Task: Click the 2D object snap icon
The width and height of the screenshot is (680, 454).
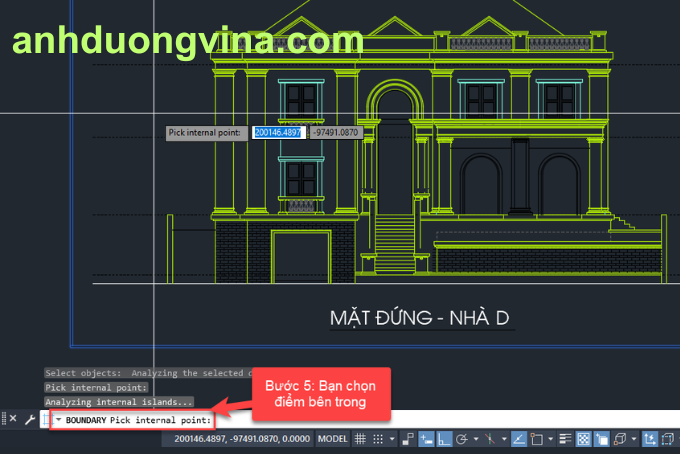Action: pos(536,439)
